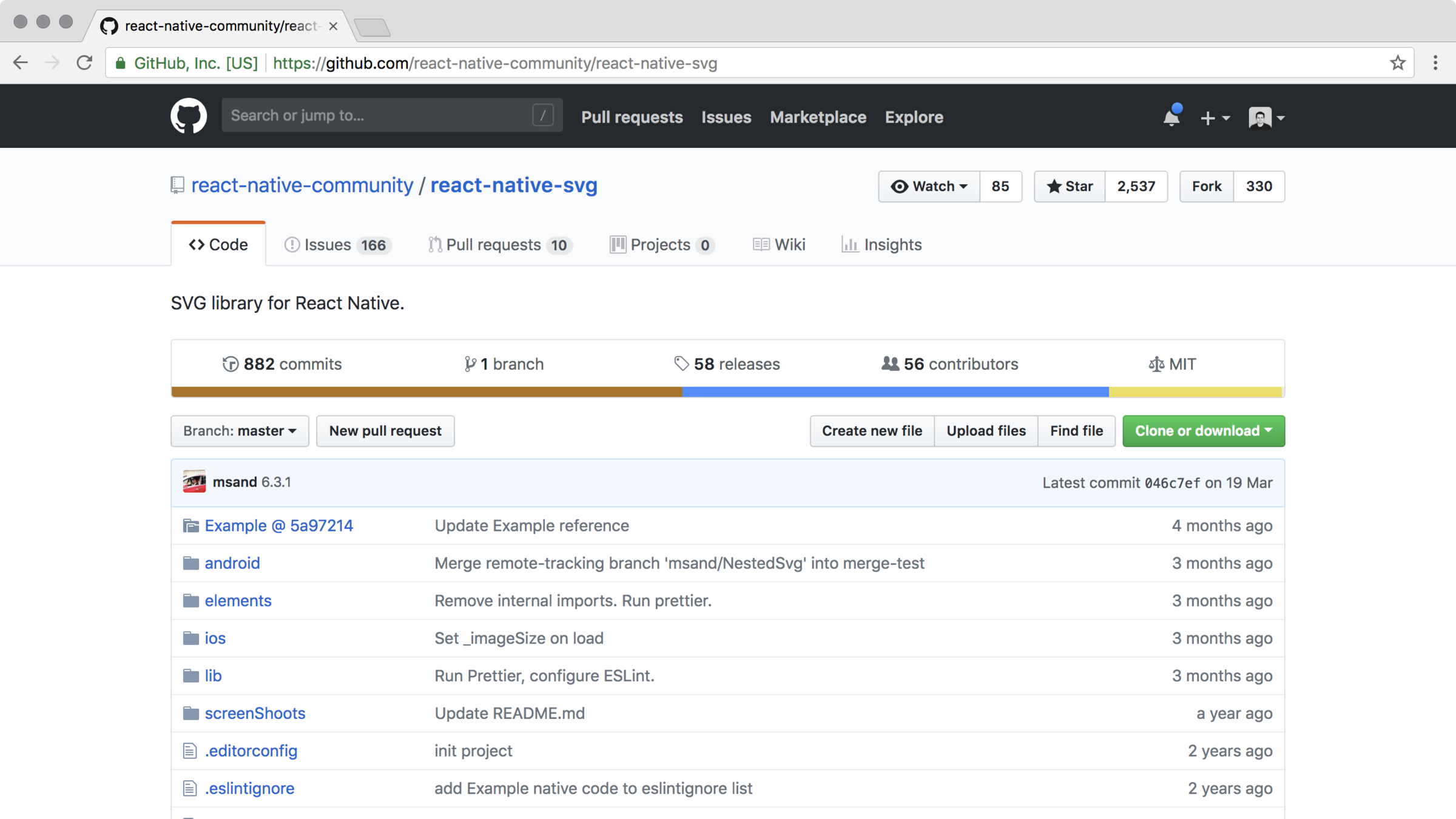Open the Insights tab
The width and height of the screenshot is (1456, 819).
(881, 244)
